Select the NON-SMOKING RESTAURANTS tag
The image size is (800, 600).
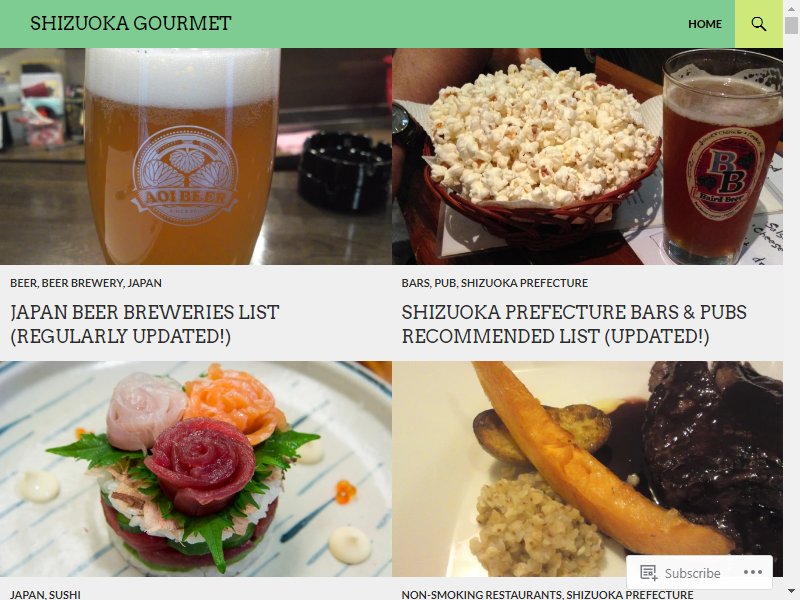[481, 594]
